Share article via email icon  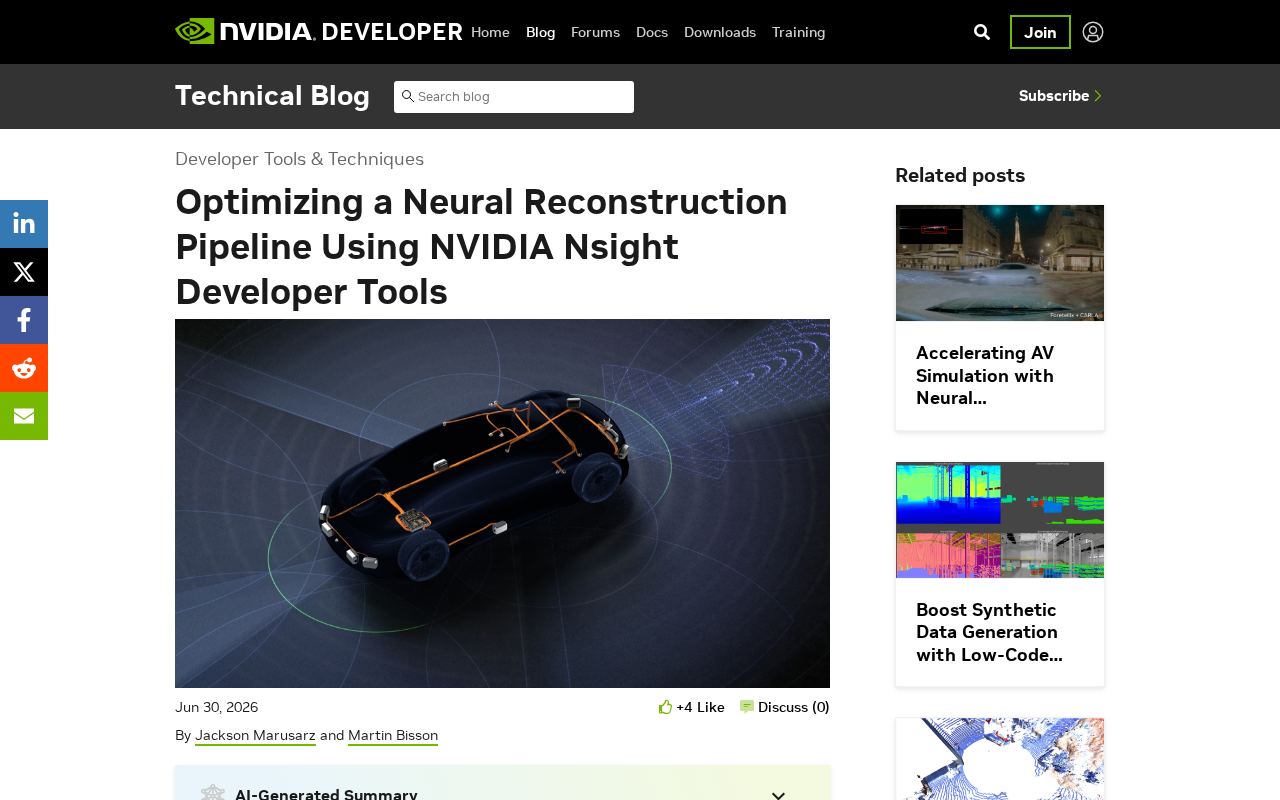pos(24,416)
